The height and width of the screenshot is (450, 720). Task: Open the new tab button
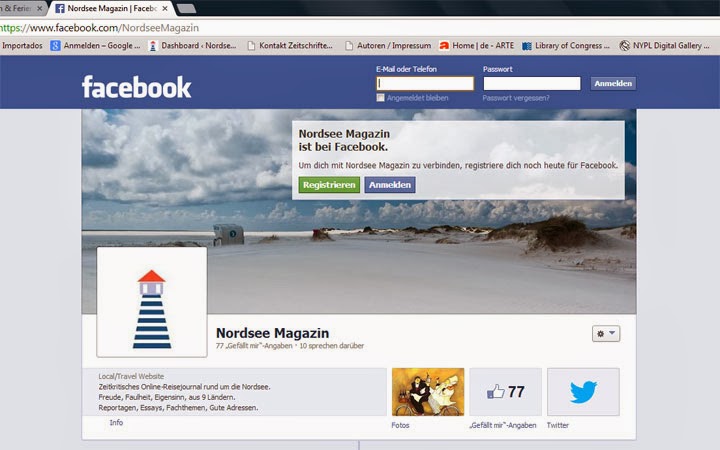(x=186, y=8)
